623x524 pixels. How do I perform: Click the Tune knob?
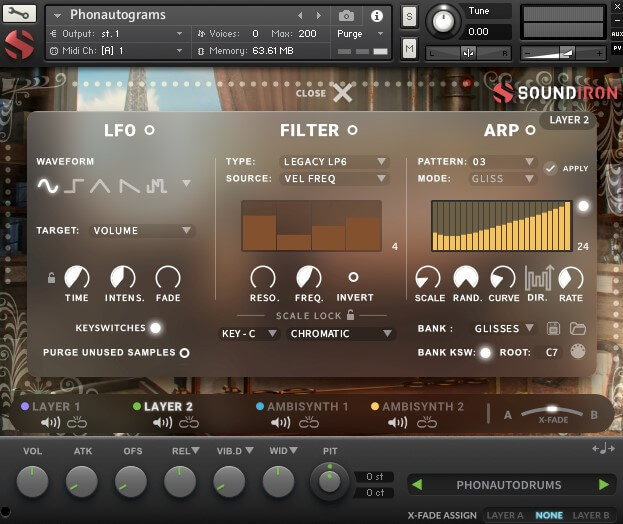click(x=443, y=21)
